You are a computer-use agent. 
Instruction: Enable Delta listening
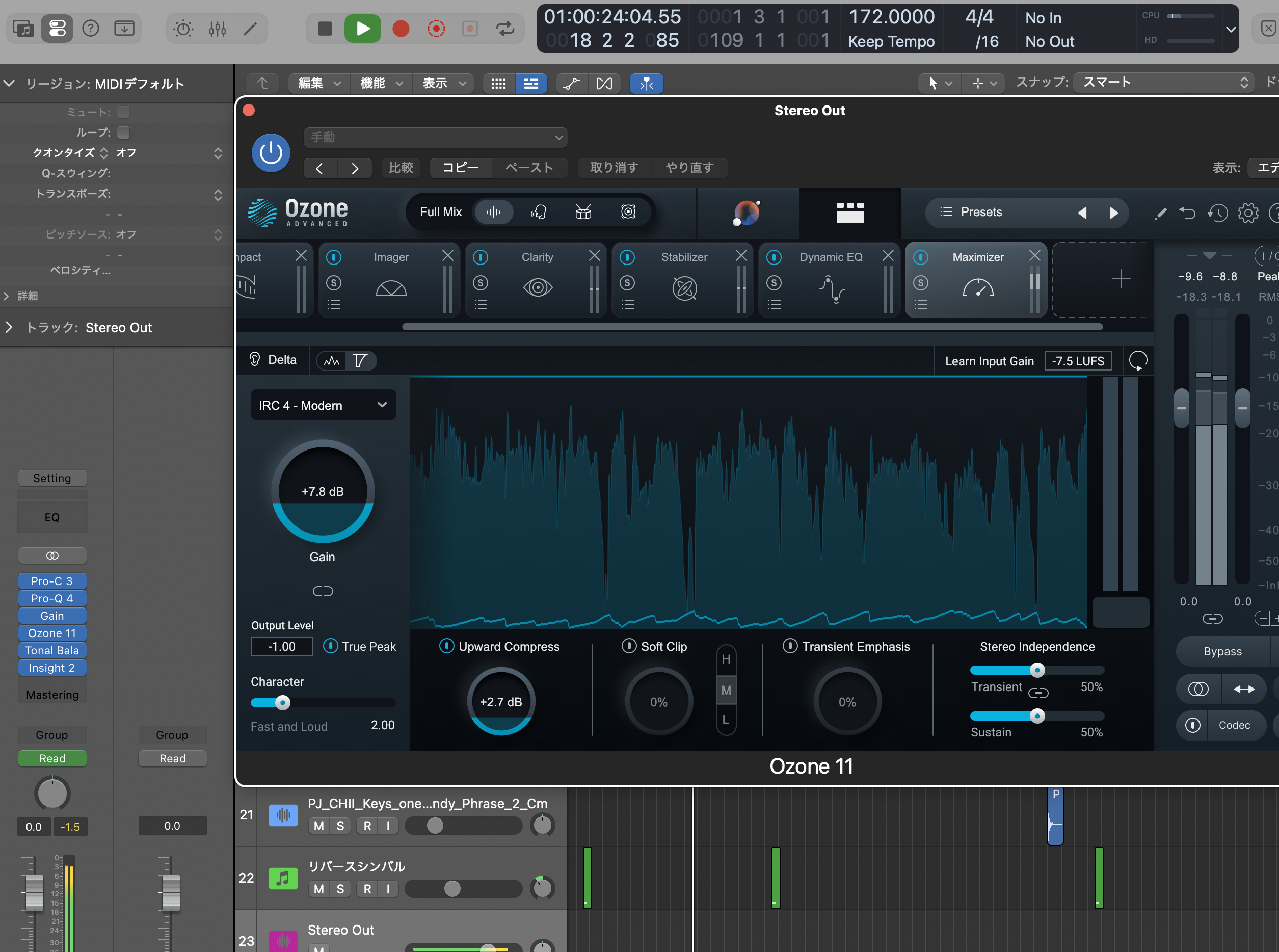tap(273, 360)
